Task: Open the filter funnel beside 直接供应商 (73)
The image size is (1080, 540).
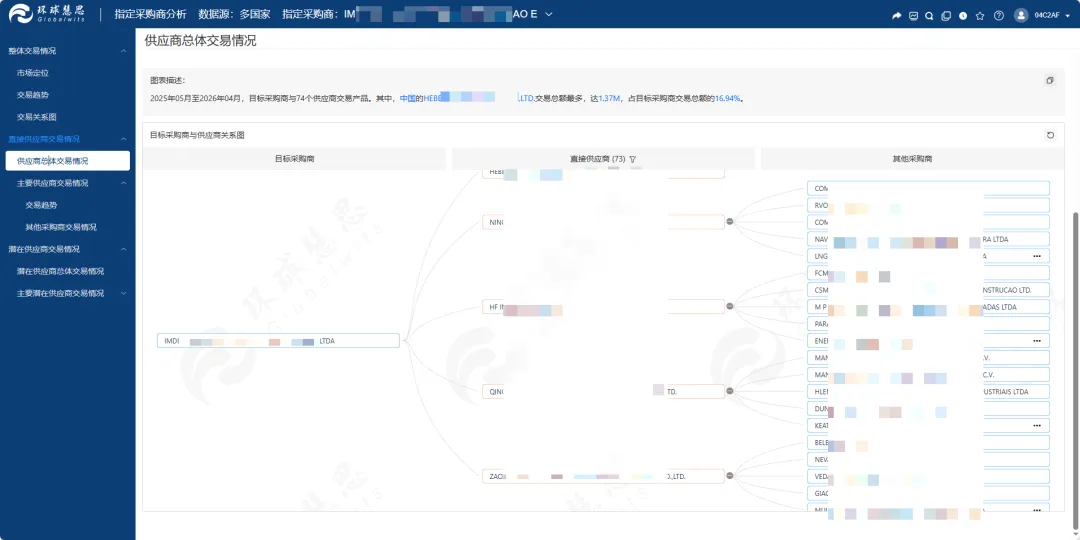Action: click(633, 159)
